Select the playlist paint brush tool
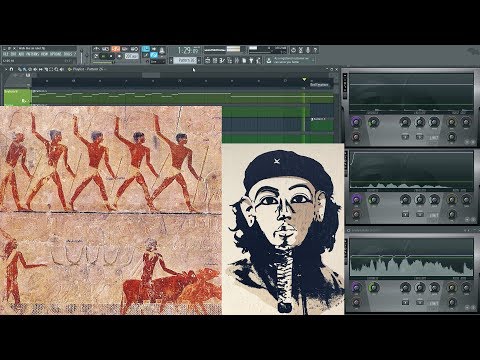Viewport: 480px width, 360px height. (x=24, y=69)
